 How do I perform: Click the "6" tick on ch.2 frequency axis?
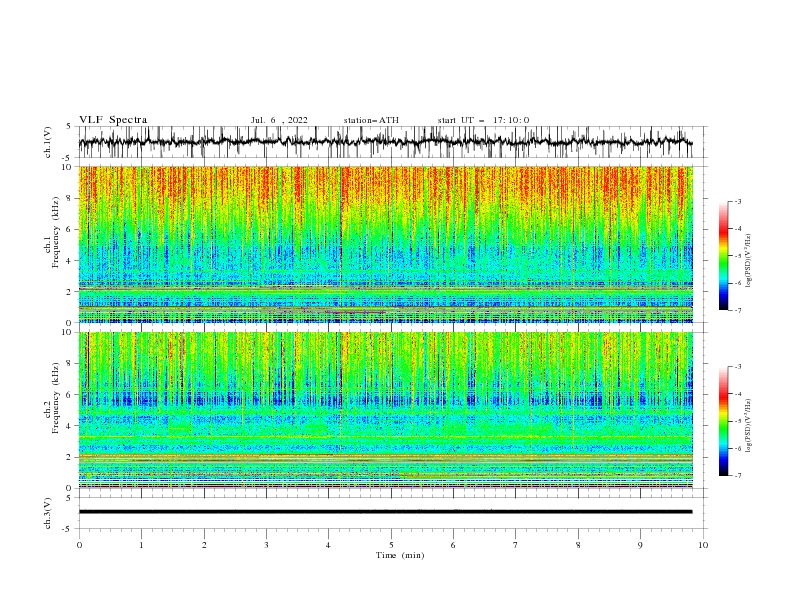71,394
